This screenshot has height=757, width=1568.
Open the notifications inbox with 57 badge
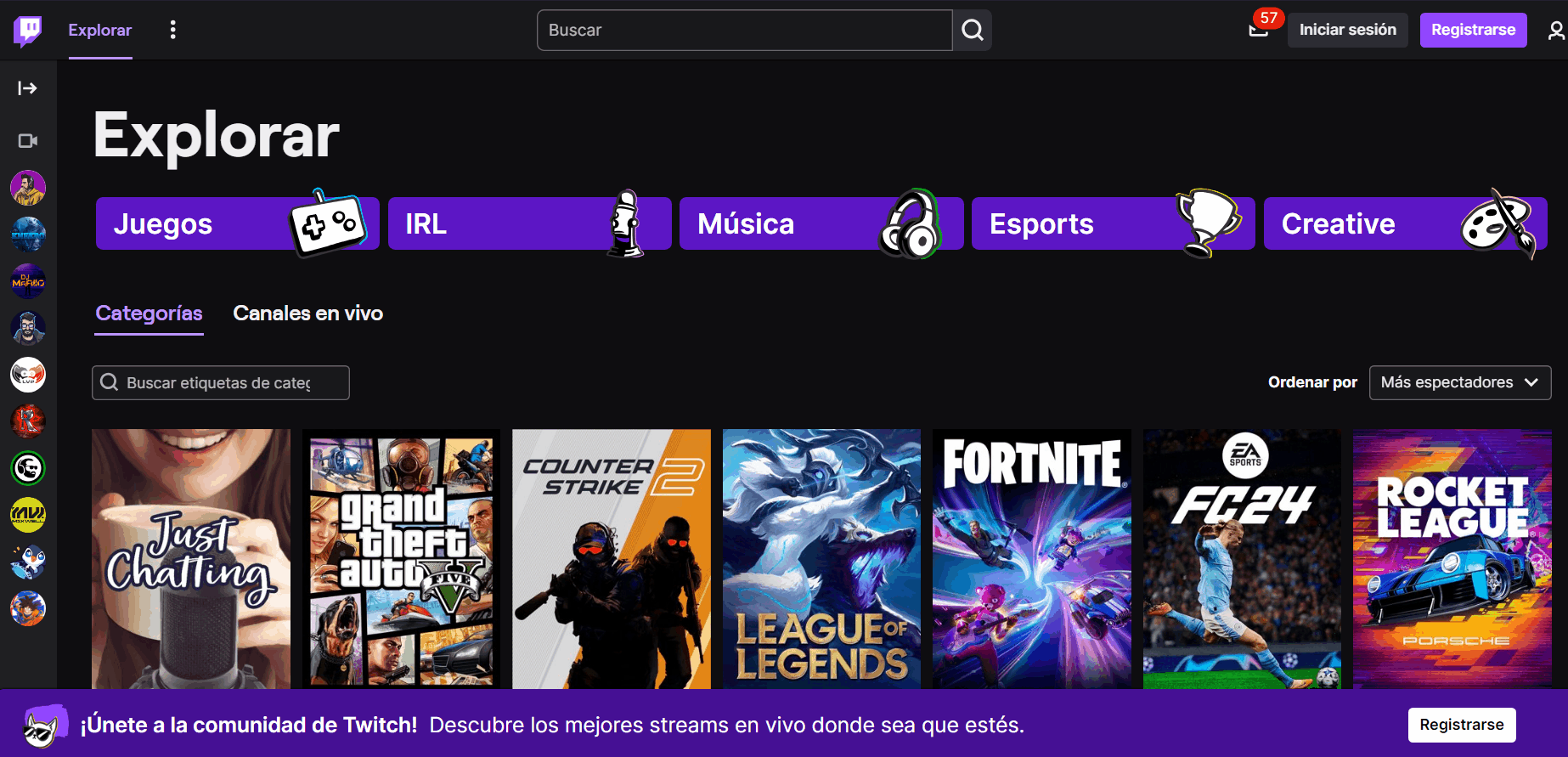pos(1258,30)
